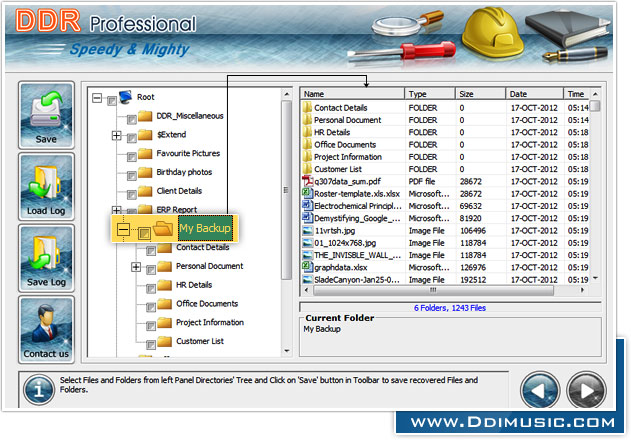Select the My Backup tree label

coord(205,228)
